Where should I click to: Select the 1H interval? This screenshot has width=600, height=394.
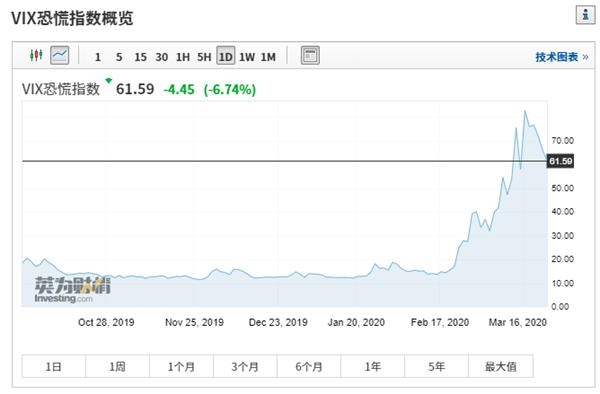[183, 57]
